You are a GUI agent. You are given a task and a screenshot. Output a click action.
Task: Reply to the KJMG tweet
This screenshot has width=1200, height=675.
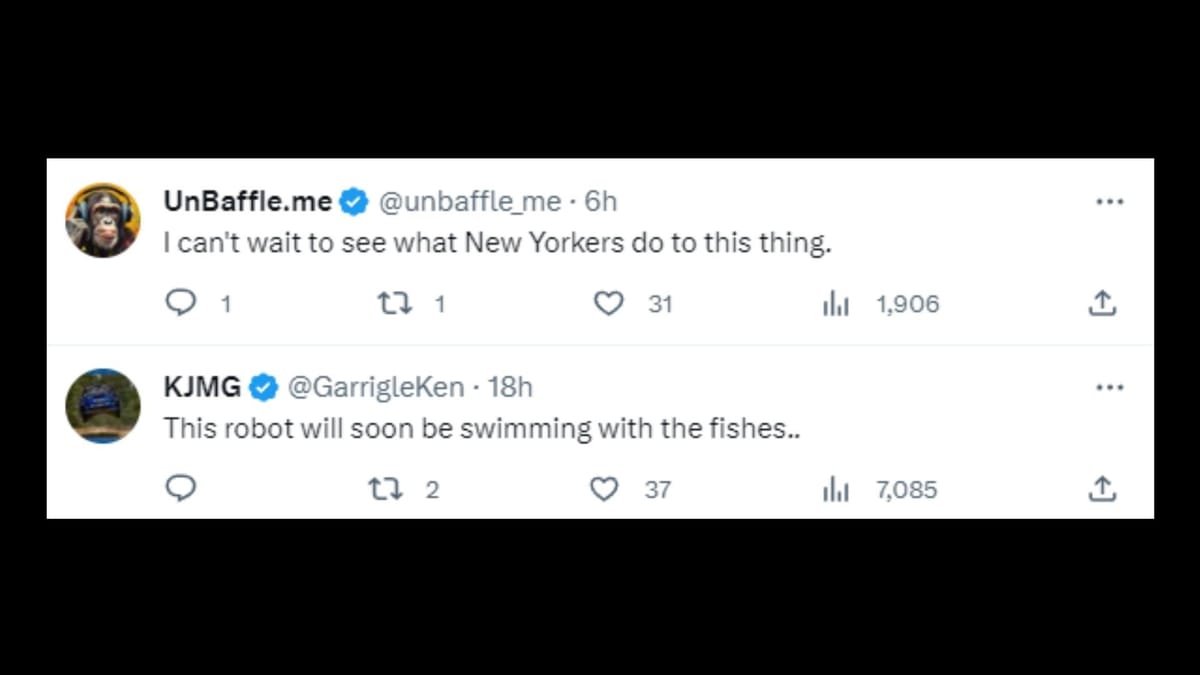tap(180, 488)
